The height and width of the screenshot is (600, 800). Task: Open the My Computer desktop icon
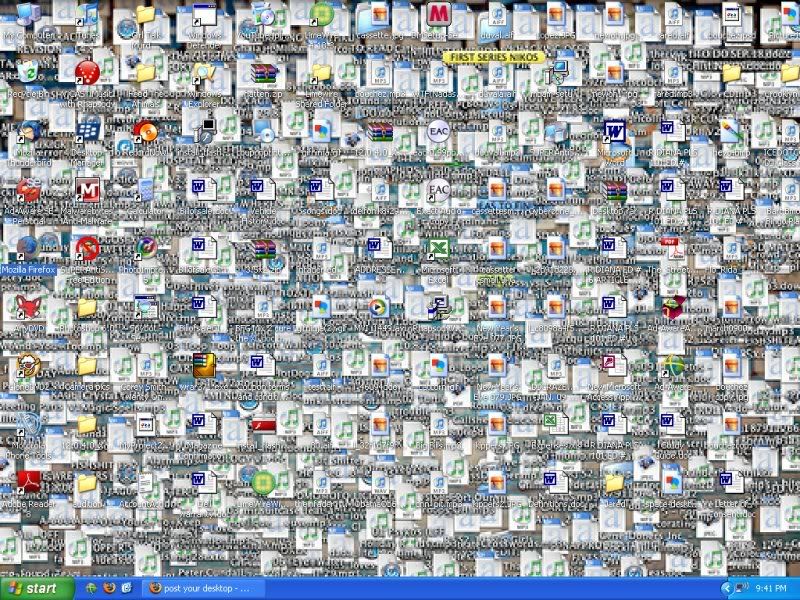[x=26, y=15]
